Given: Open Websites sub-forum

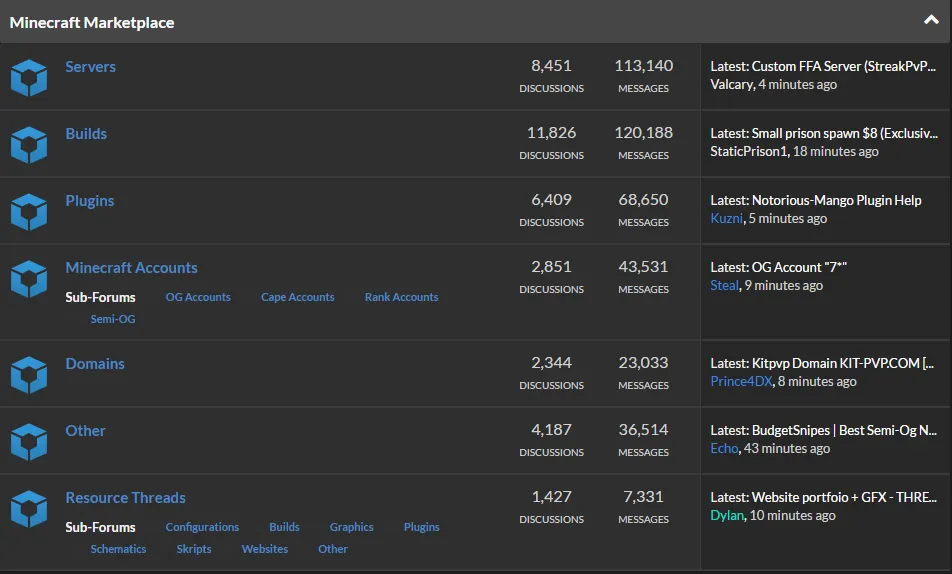Looking at the screenshot, I should click(265, 549).
